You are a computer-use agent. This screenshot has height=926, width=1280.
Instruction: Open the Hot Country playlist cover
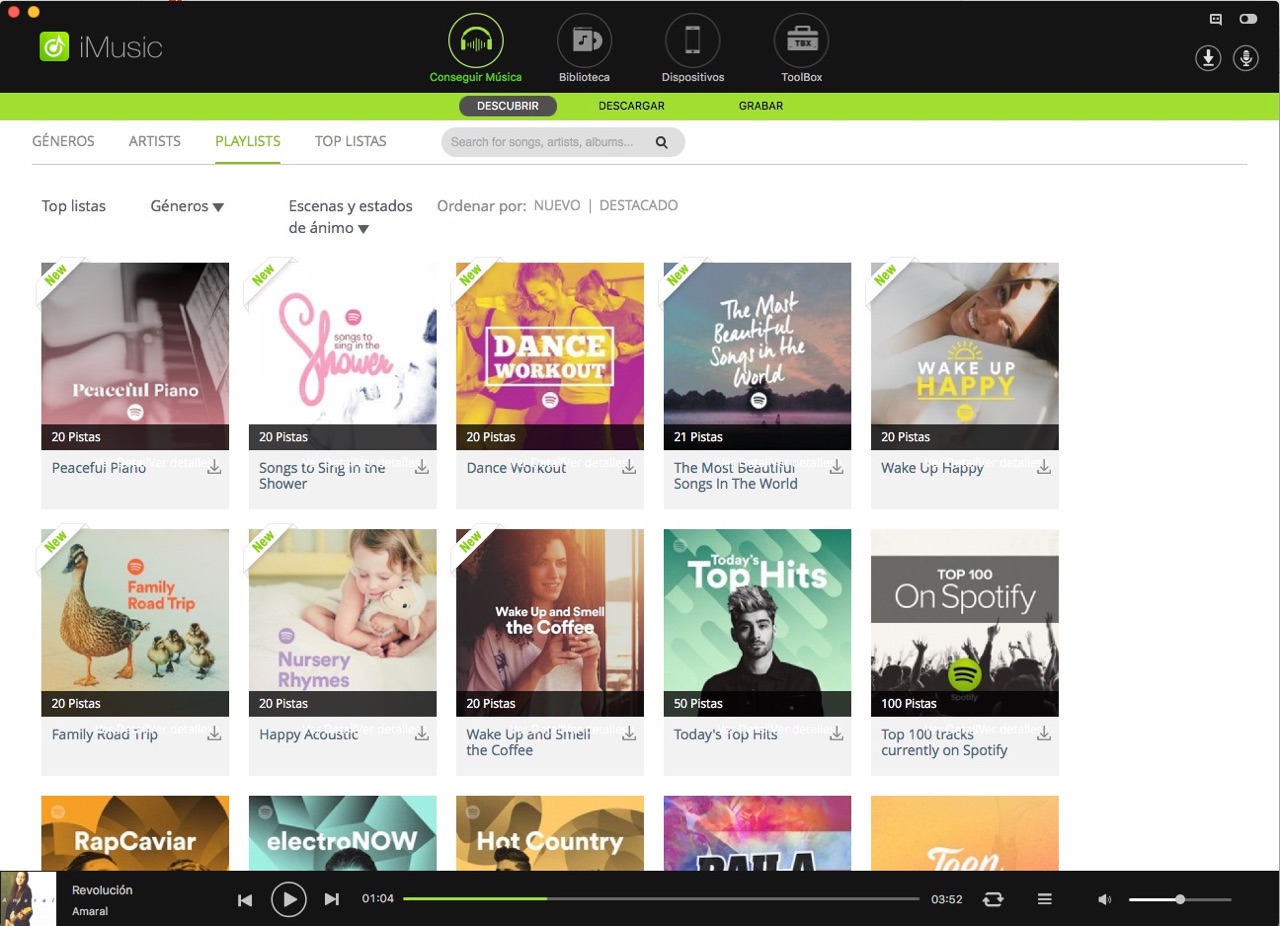point(550,833)
